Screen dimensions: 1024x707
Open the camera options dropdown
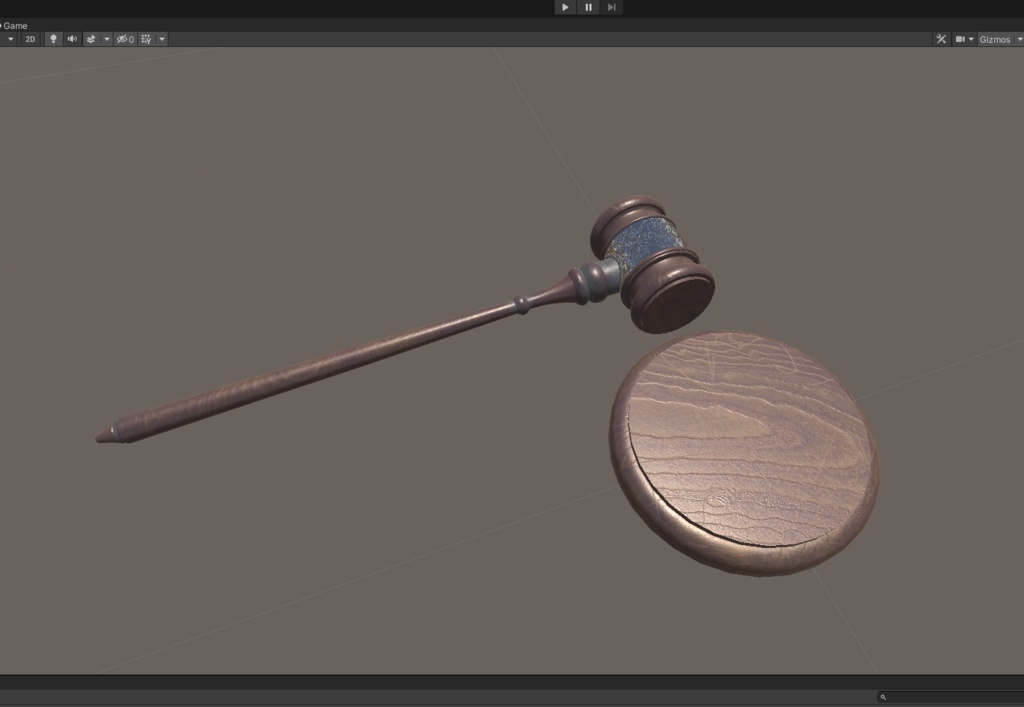click(970, 38)
